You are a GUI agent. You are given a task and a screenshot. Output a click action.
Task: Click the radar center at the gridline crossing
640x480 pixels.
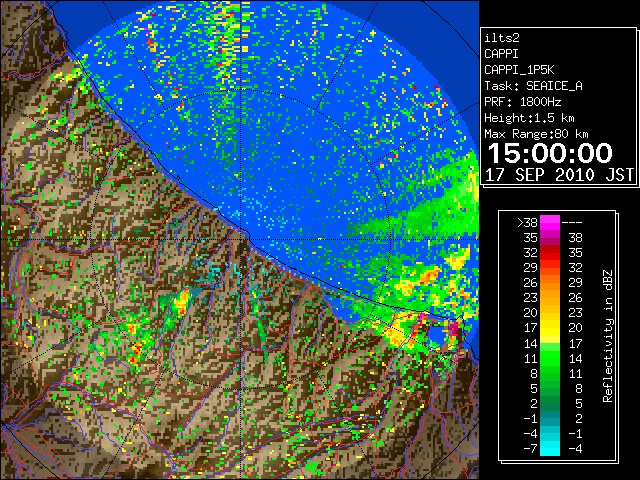[241, 239]
